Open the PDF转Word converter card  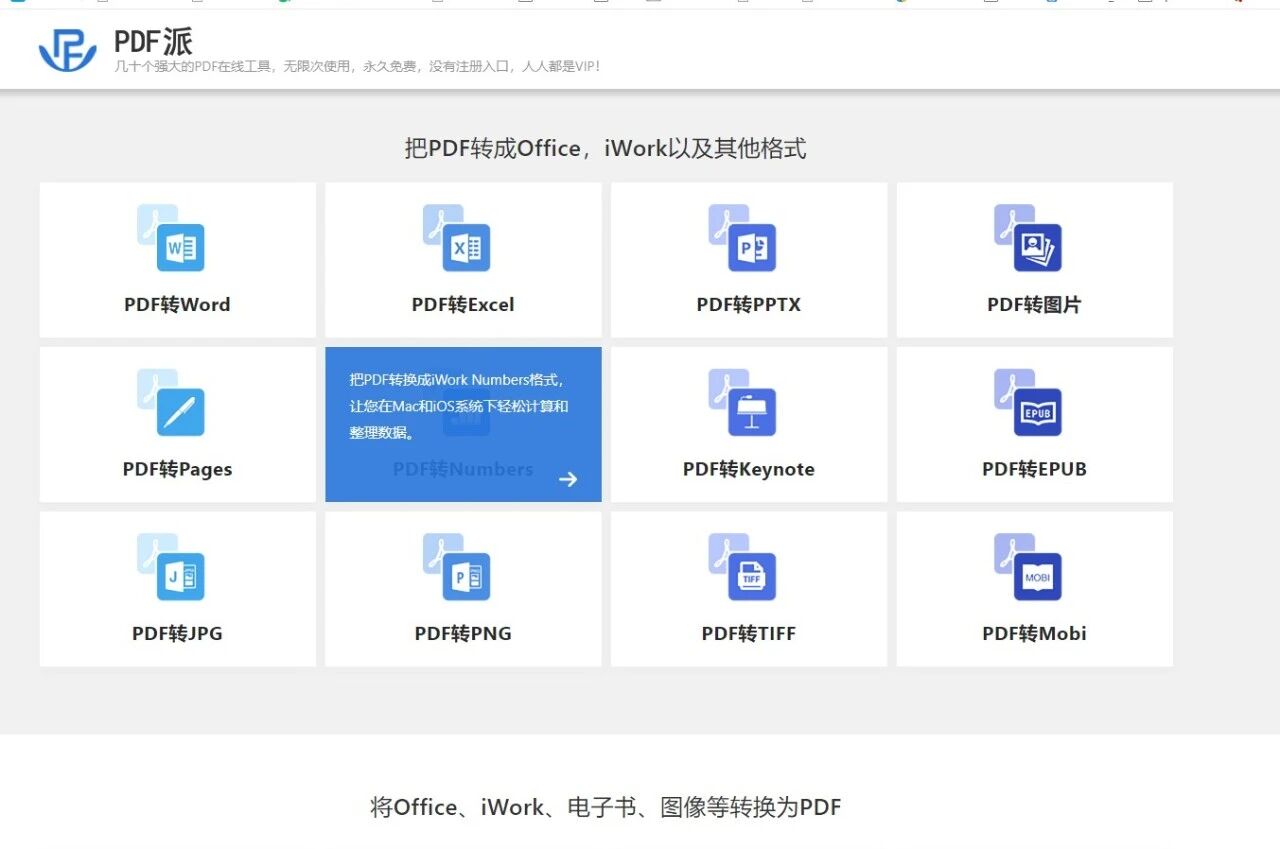click(177, 259)
